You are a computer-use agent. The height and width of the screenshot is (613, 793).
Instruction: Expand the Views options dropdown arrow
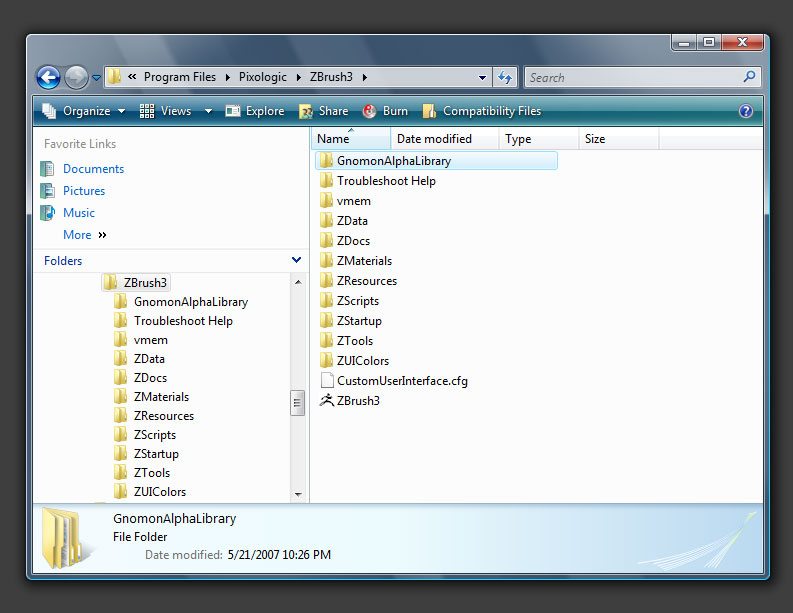[208, 111]
